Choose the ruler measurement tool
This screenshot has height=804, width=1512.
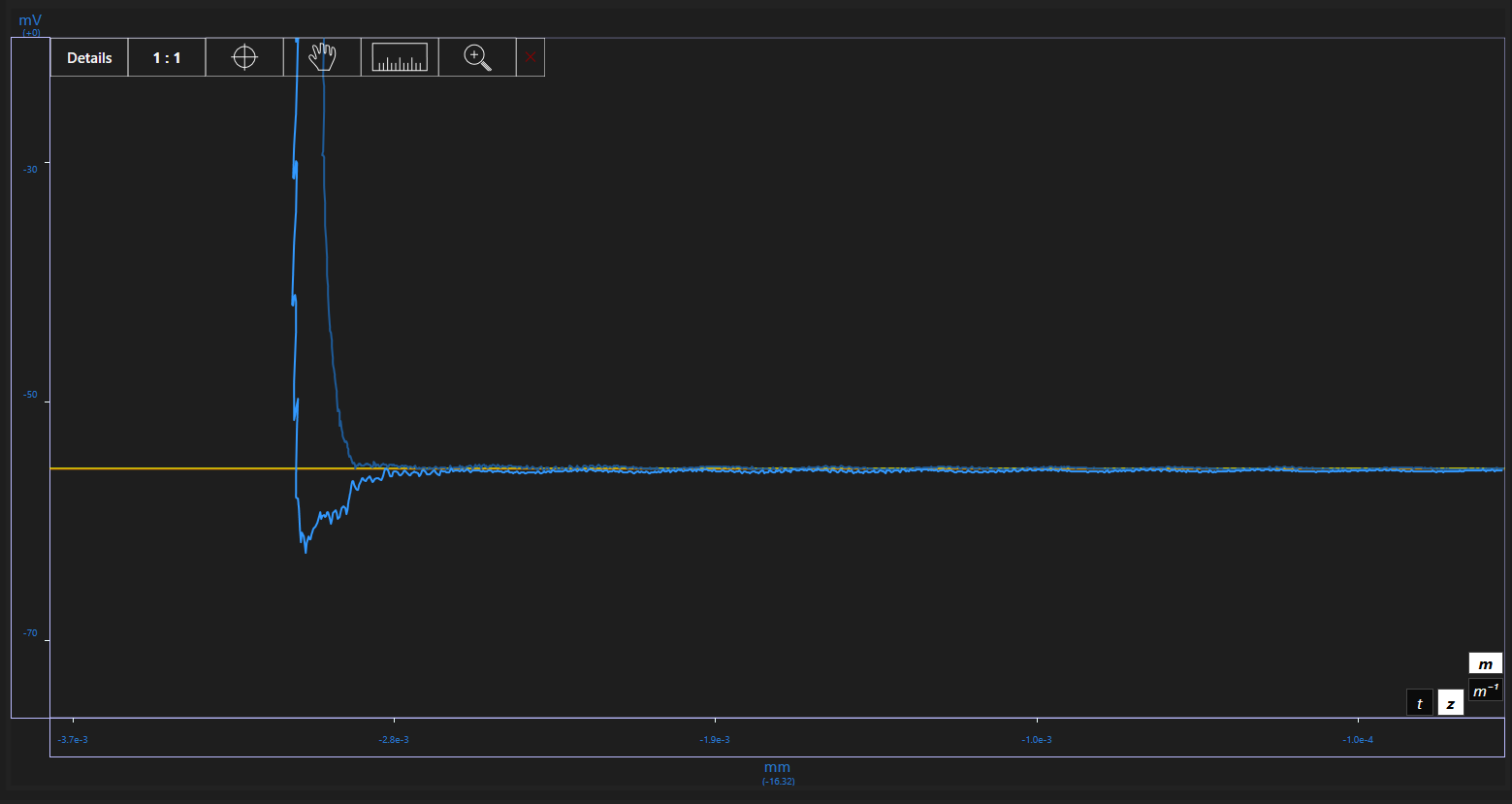(400, 58)
